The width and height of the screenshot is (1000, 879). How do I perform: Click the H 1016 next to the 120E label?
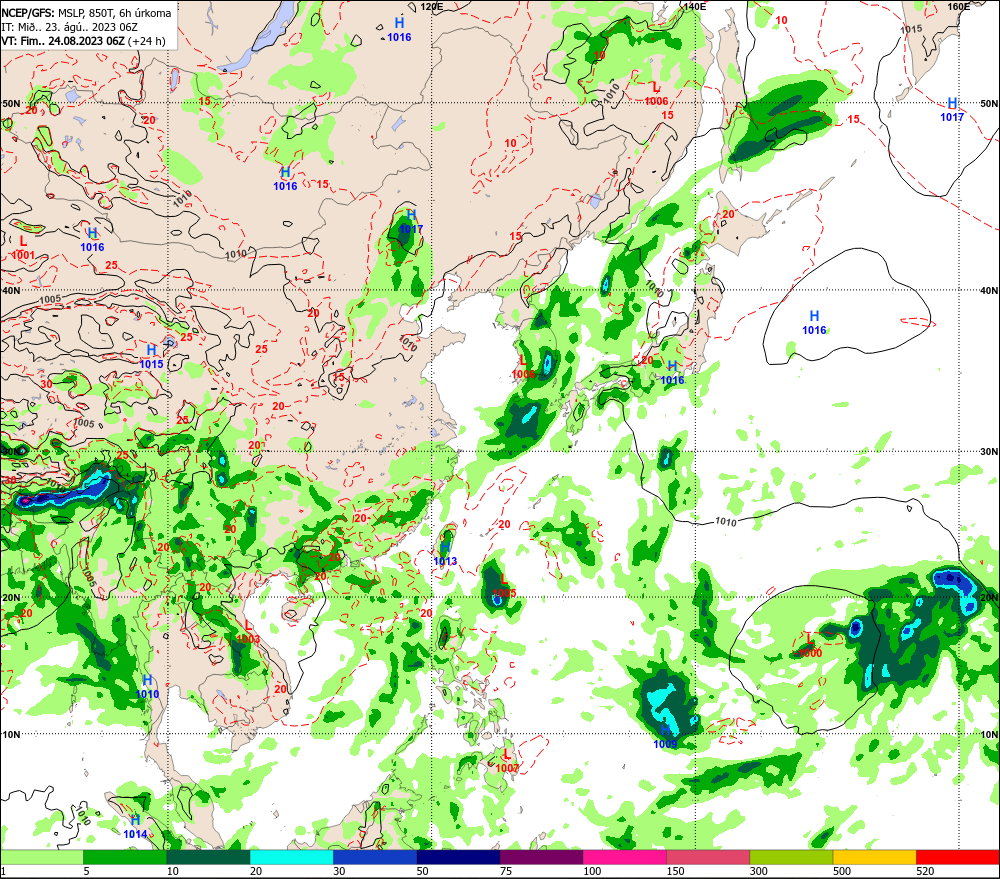(x=399, y=29)
